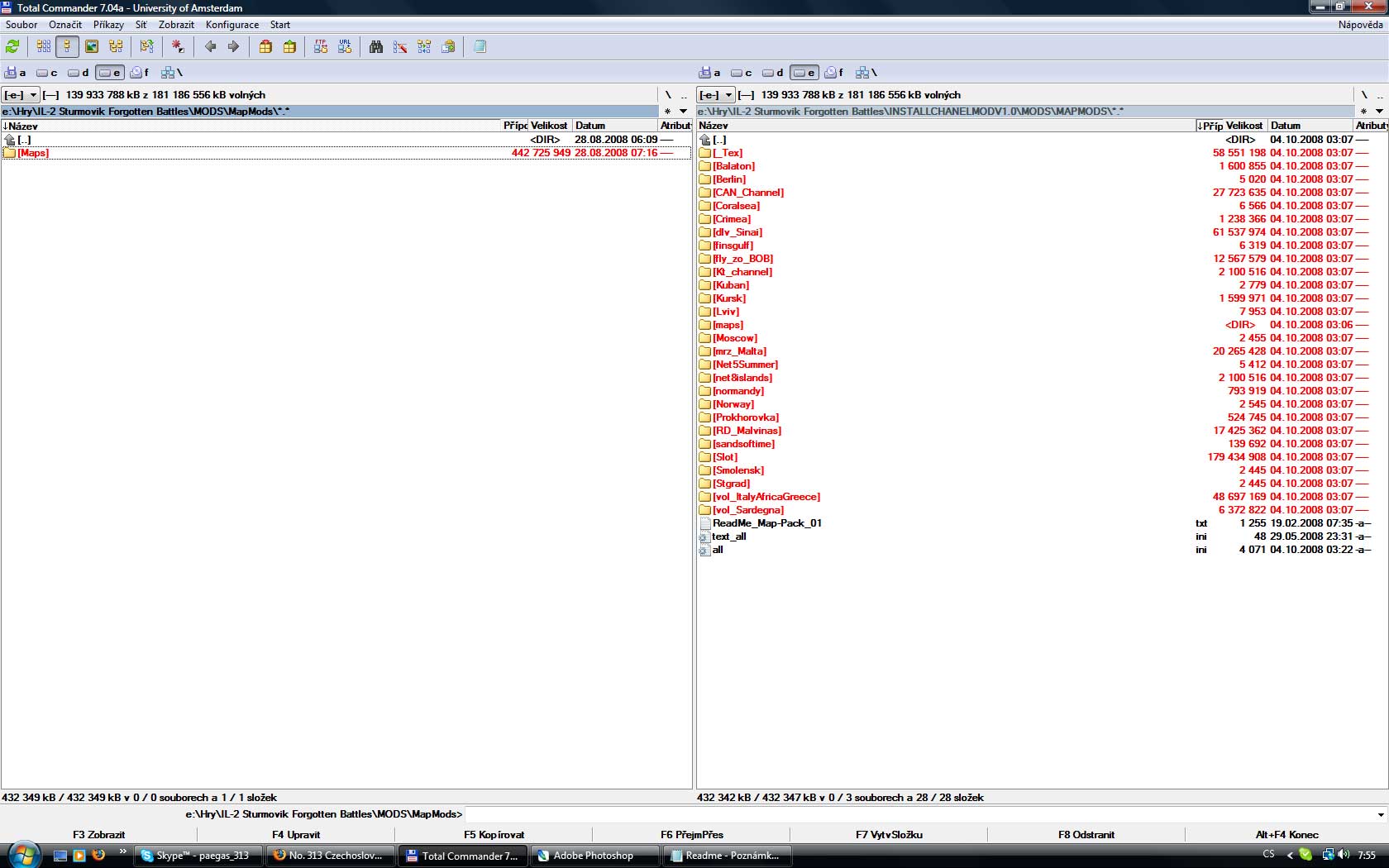The height and width of the screenshot is (868, 1389).
Task: Enable the thumbnail view icon
Action: pyautogui.click(x=92, y=47)
